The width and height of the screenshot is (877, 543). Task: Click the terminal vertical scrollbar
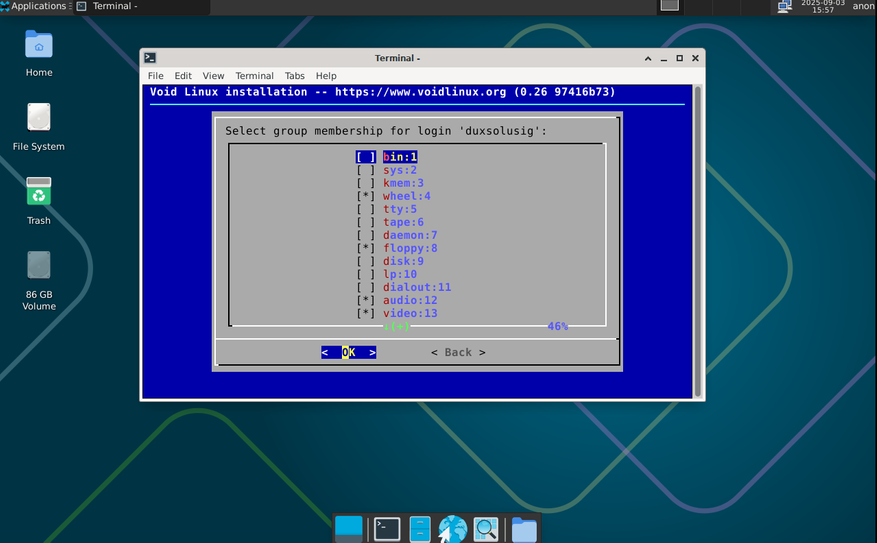[x=697, y=240]
